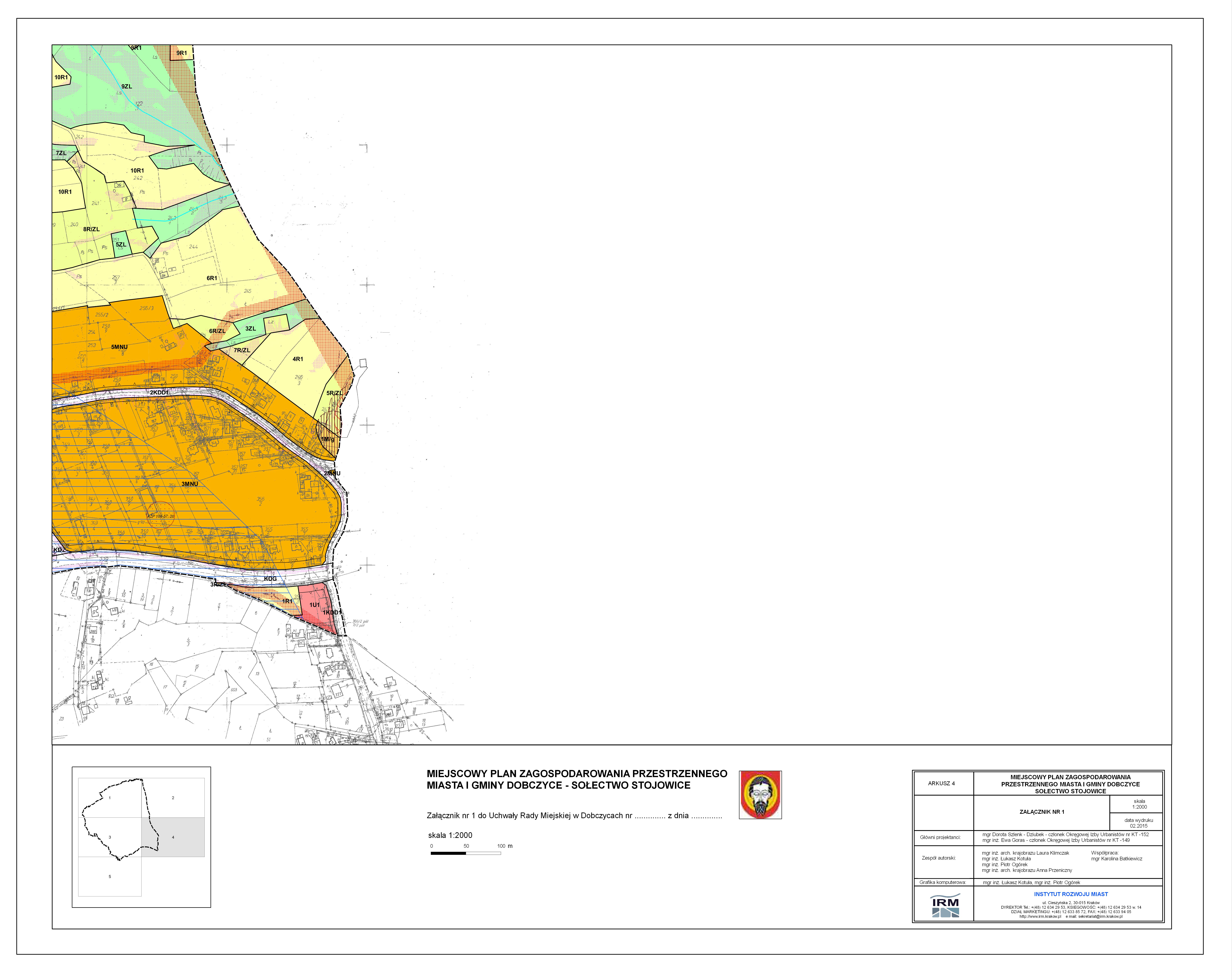Viewport: 1232px width, 980px height.
Task: Click the 6R1 agricultural zone label
Action: tap(212, 278)
